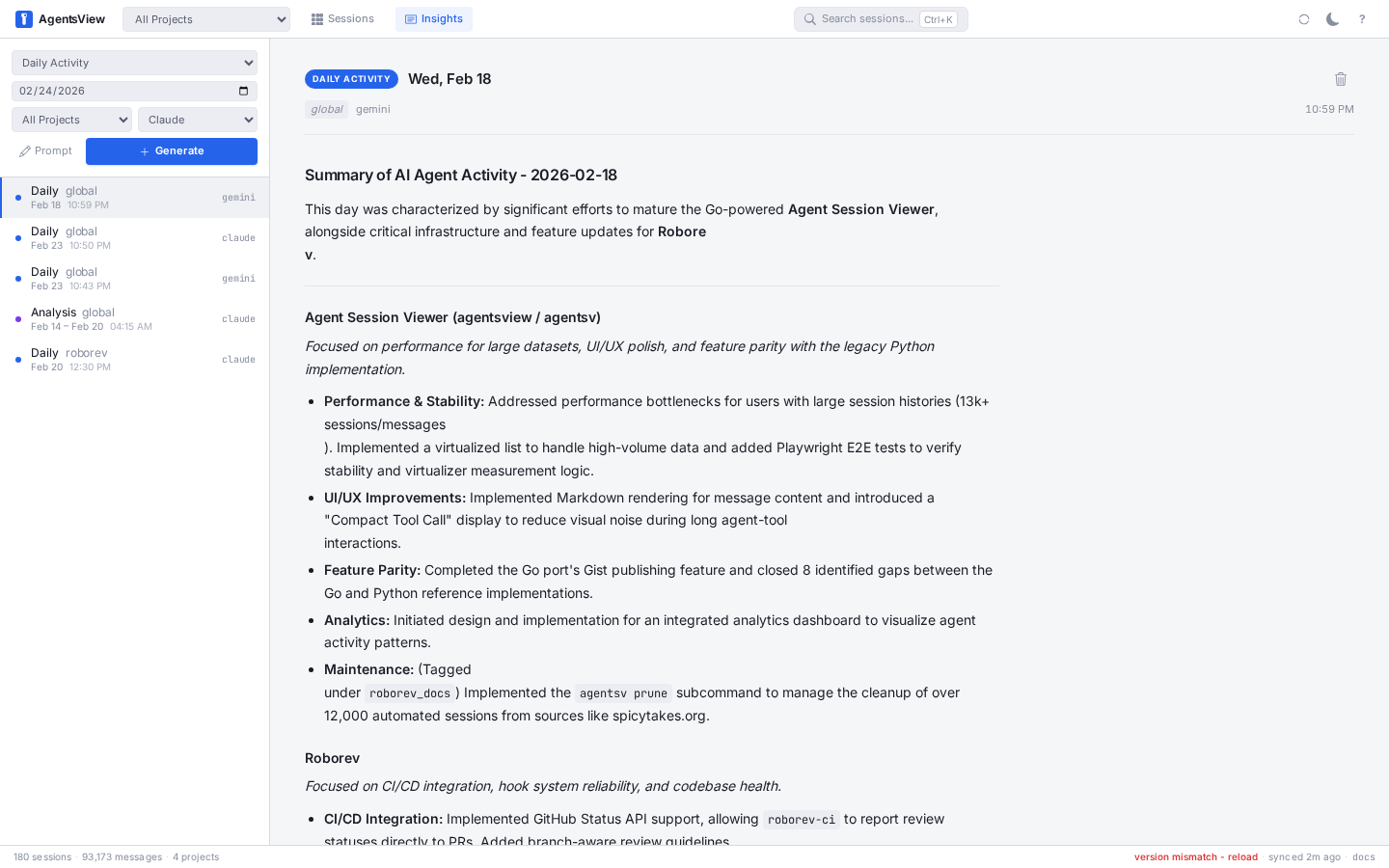Click the magnifier icon in the search bar
Viewport: 1389px width, 868px height.
(810, 19)
